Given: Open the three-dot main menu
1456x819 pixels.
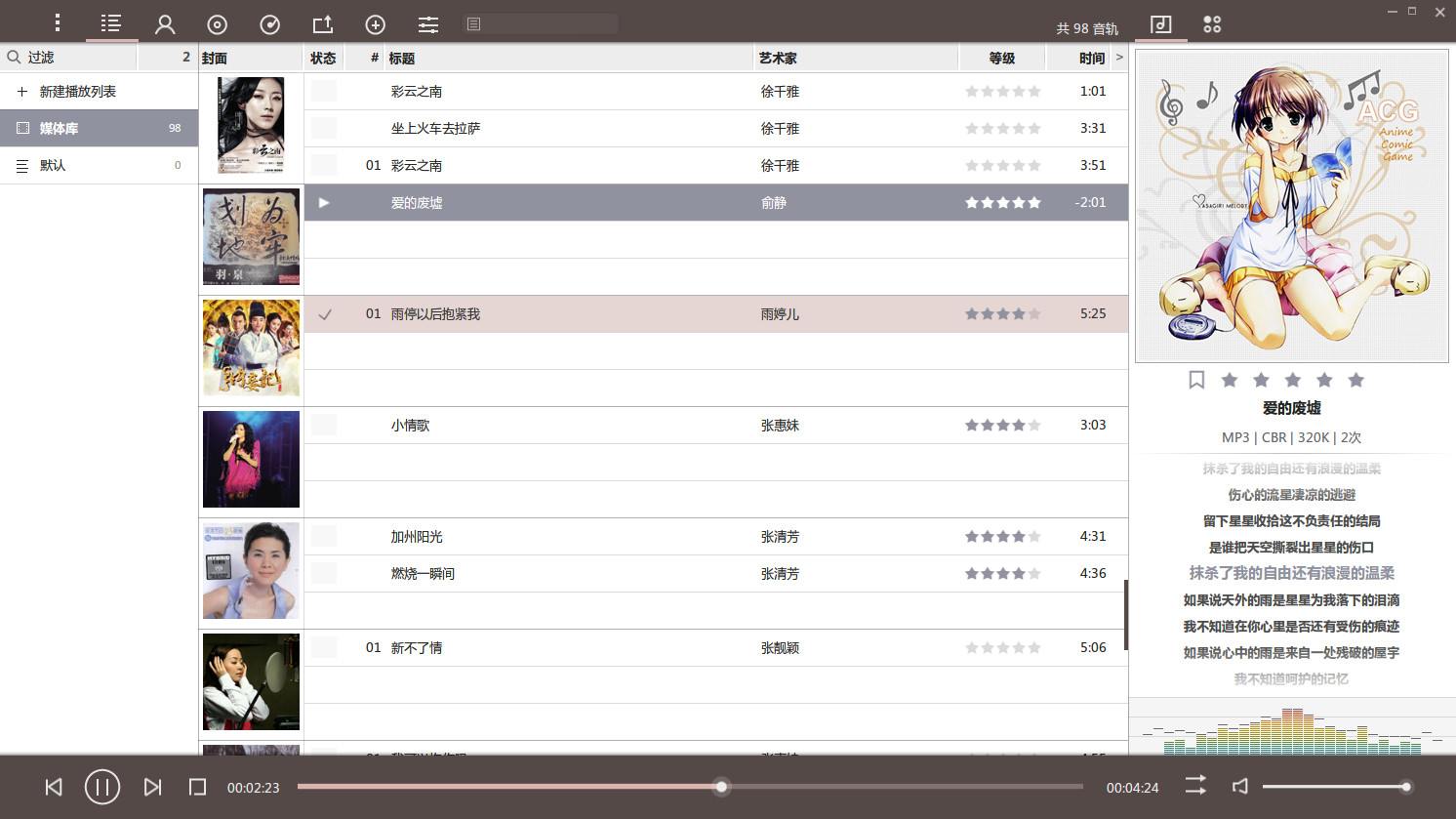Looking at the screenshot, I should click(x=58, y=22).
